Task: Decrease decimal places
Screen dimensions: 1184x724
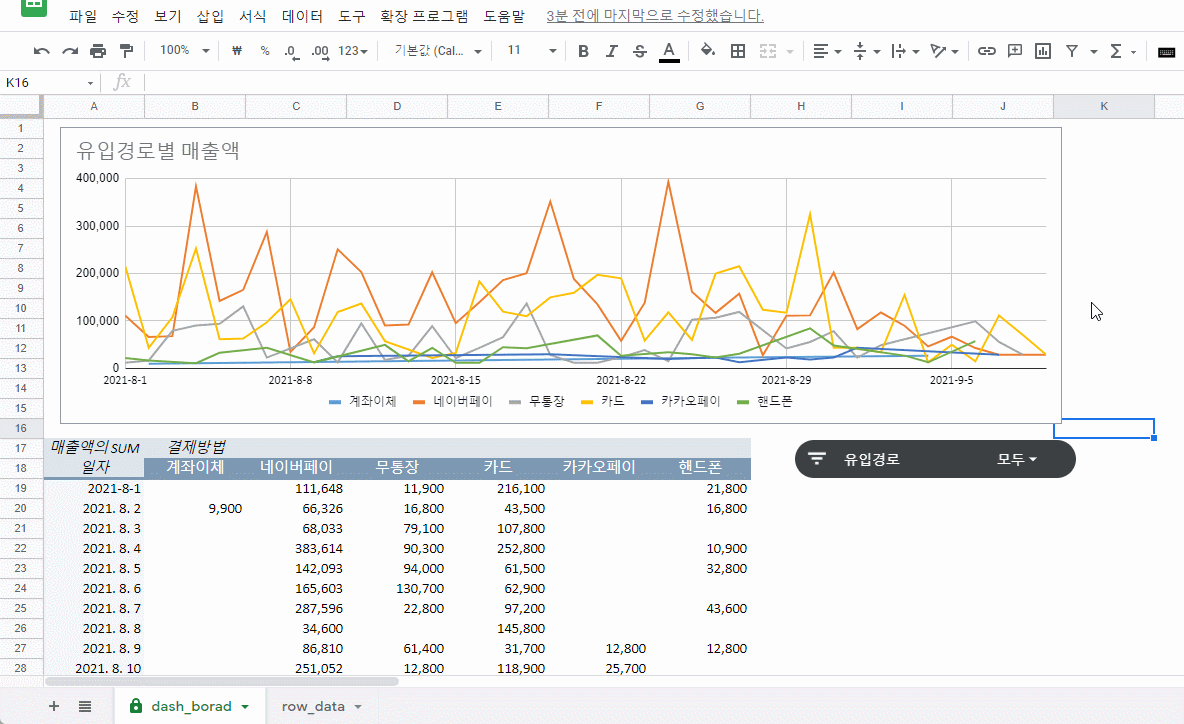Action: (291, 51)
